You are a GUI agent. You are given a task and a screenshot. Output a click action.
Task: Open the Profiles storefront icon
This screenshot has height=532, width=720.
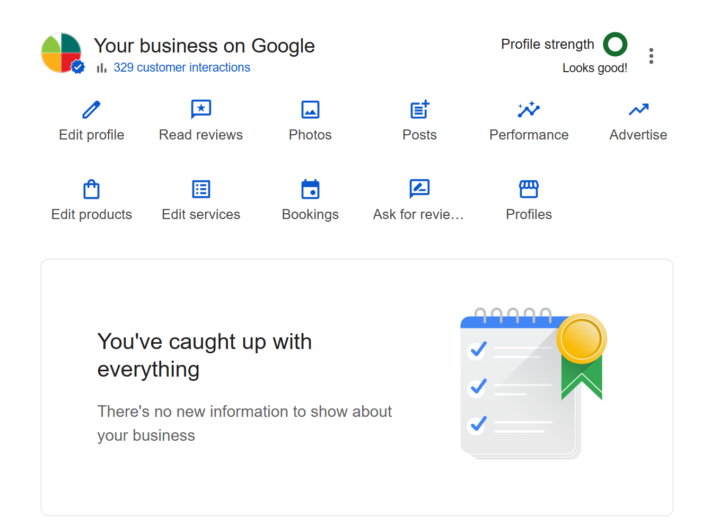pyautogui.click(x=529, y=189)
